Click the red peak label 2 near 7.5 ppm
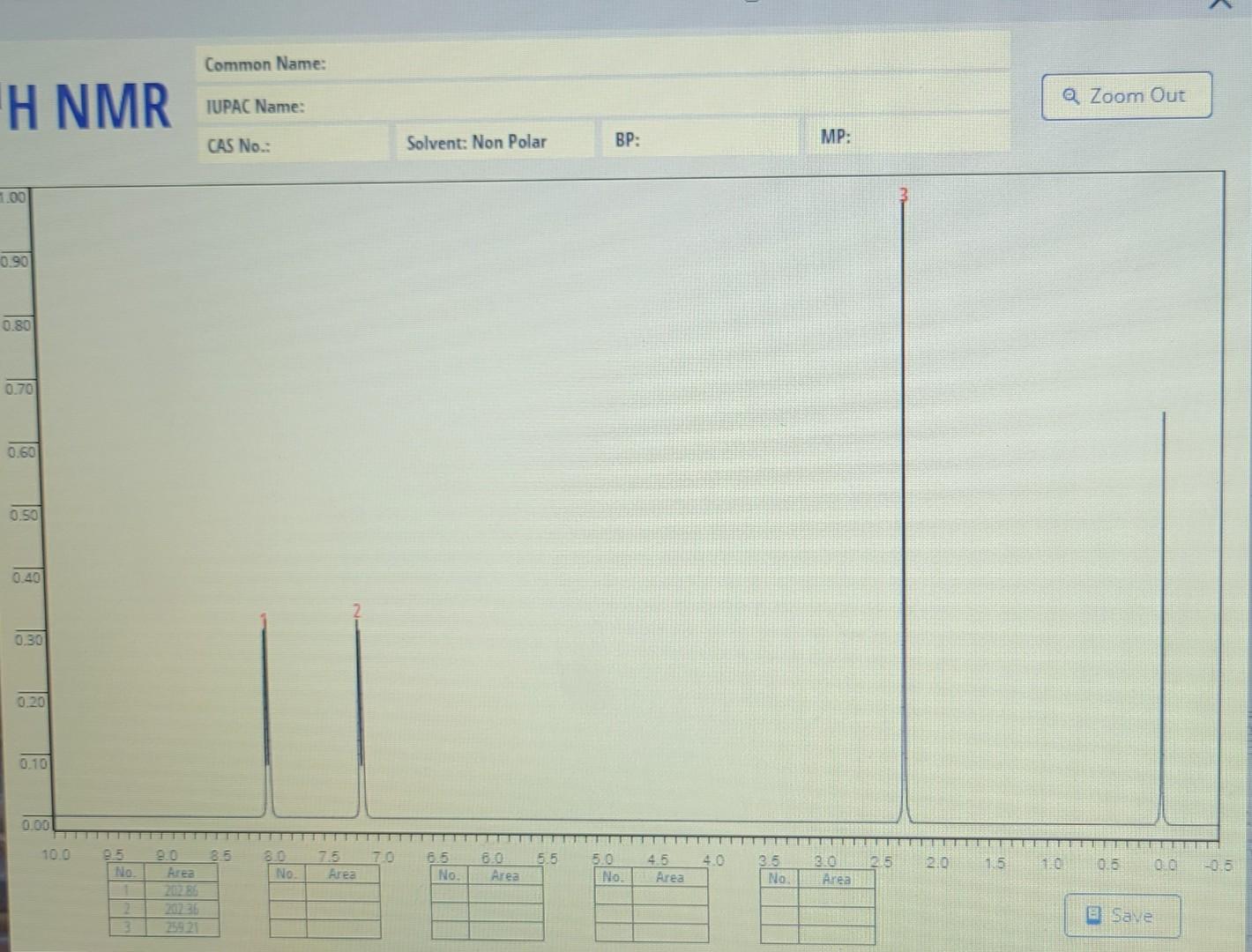1252x952 pixels. 357,610
